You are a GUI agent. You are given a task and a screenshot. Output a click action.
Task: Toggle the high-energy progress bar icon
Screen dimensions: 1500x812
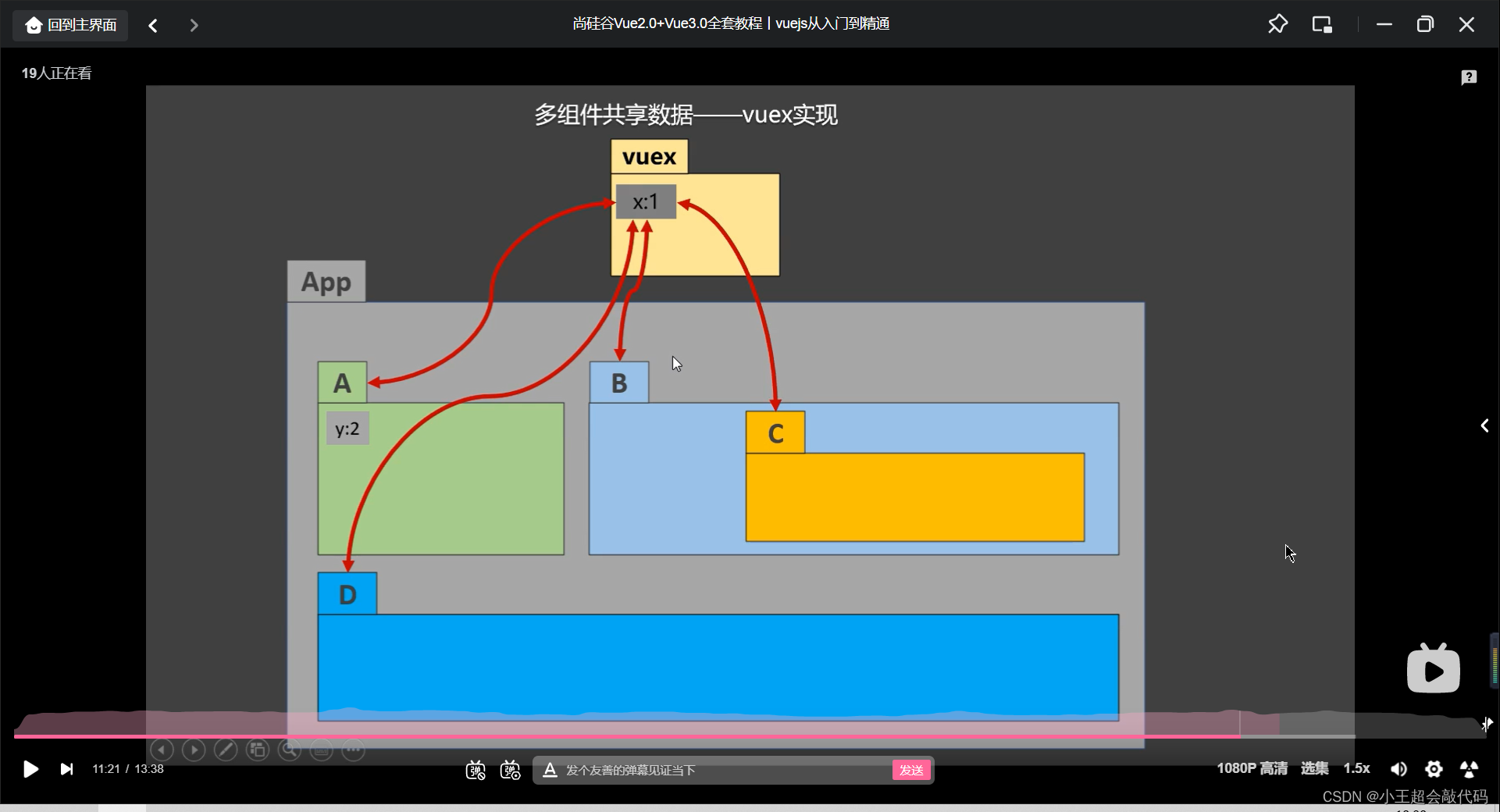tap(1487, 724)
